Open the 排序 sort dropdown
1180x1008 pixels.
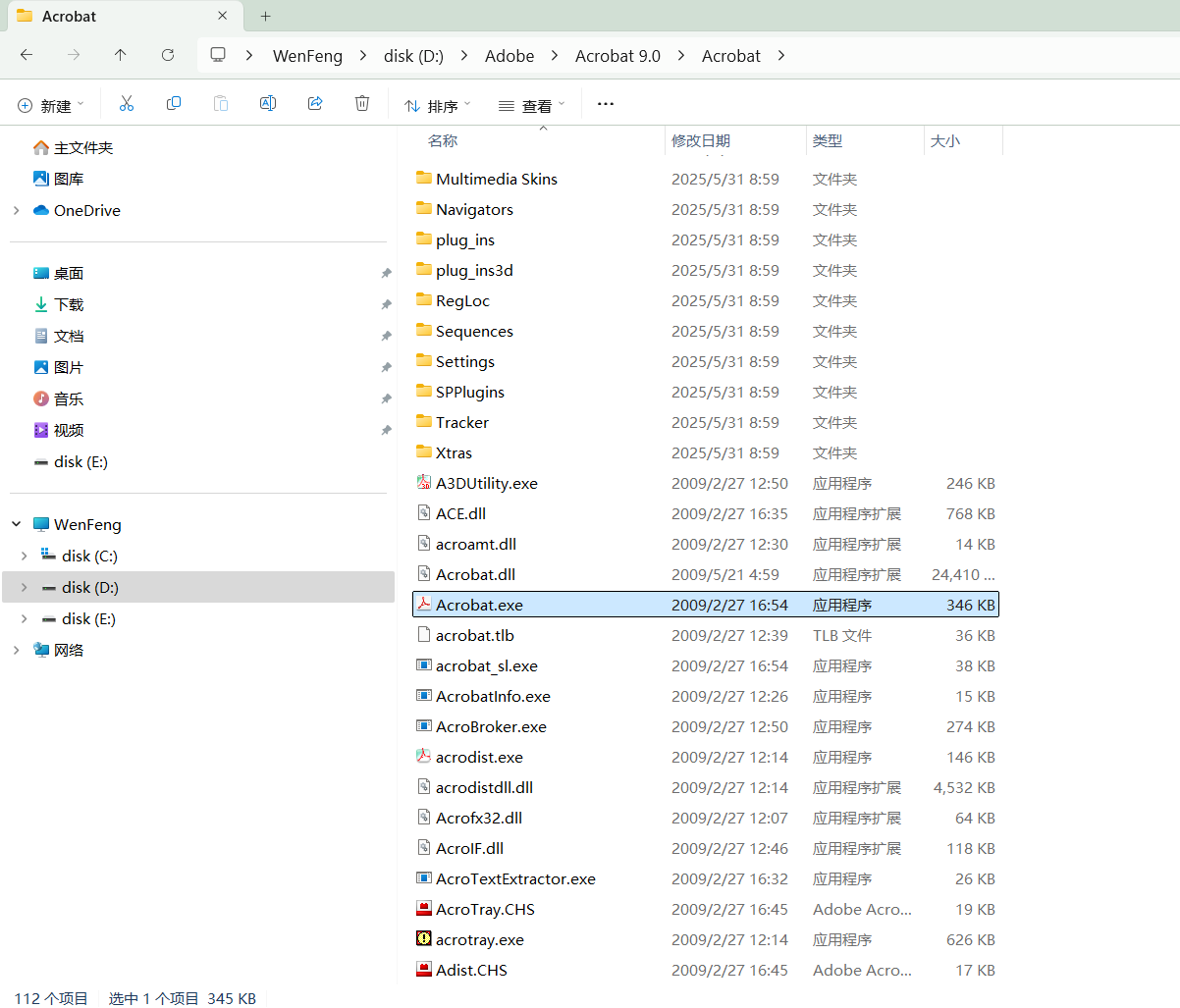coord(438,105)
